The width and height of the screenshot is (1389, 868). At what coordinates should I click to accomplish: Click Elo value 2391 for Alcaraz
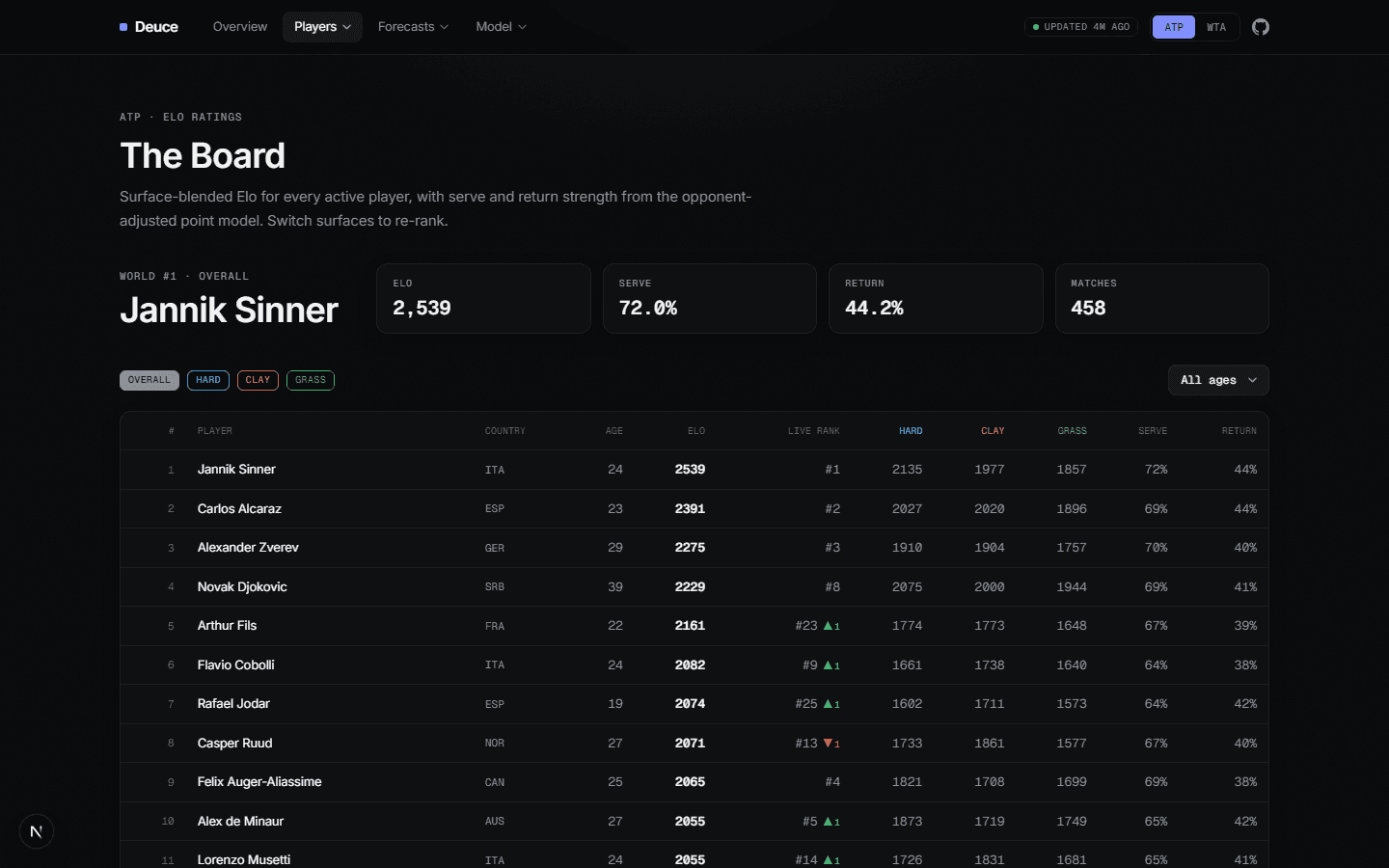pyautogui.click(x=690, y=508)
